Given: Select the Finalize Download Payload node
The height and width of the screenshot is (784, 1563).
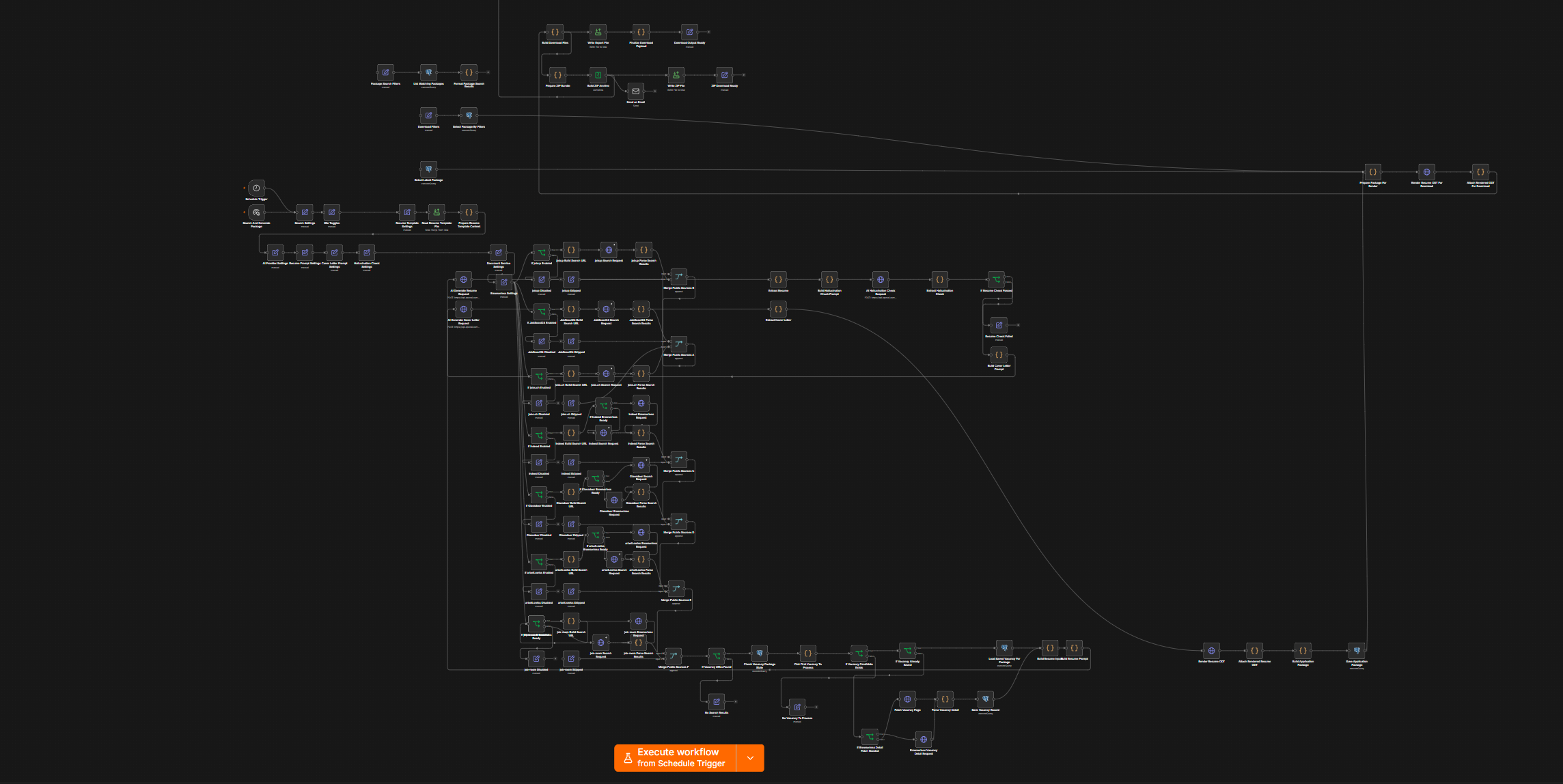Looking at the screenshot, I should pyautogui.click(x=641, y=31).
